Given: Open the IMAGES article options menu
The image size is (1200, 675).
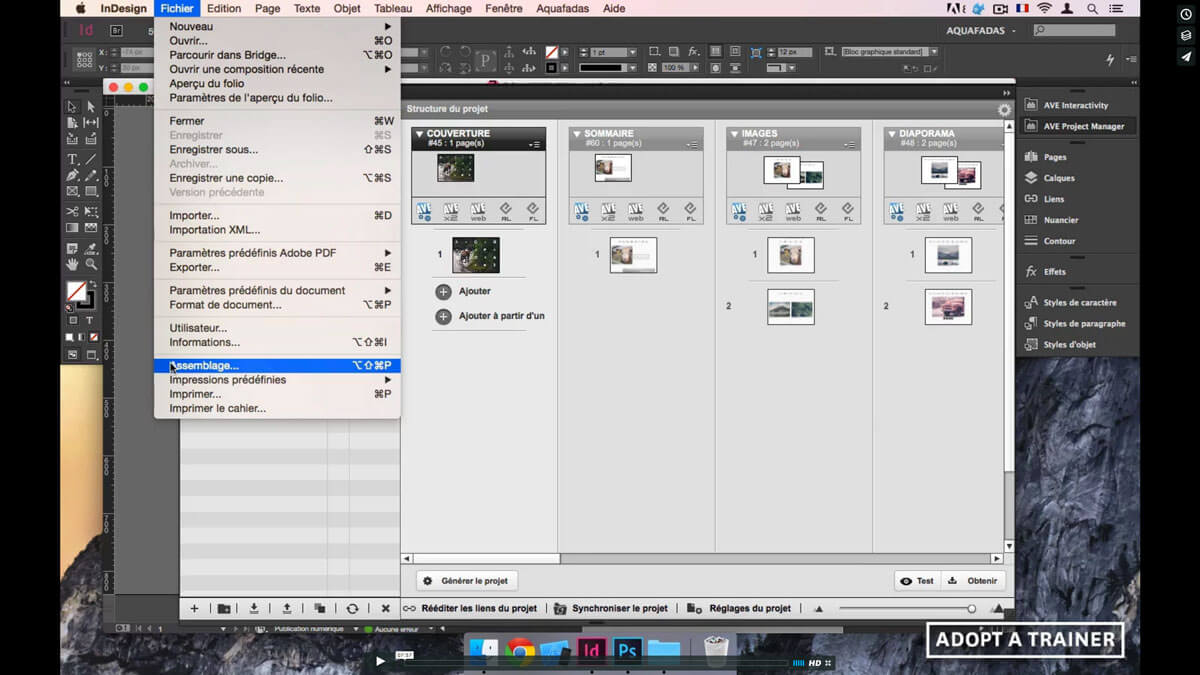Looking at the screenshot, I should (x=848, y=145).
